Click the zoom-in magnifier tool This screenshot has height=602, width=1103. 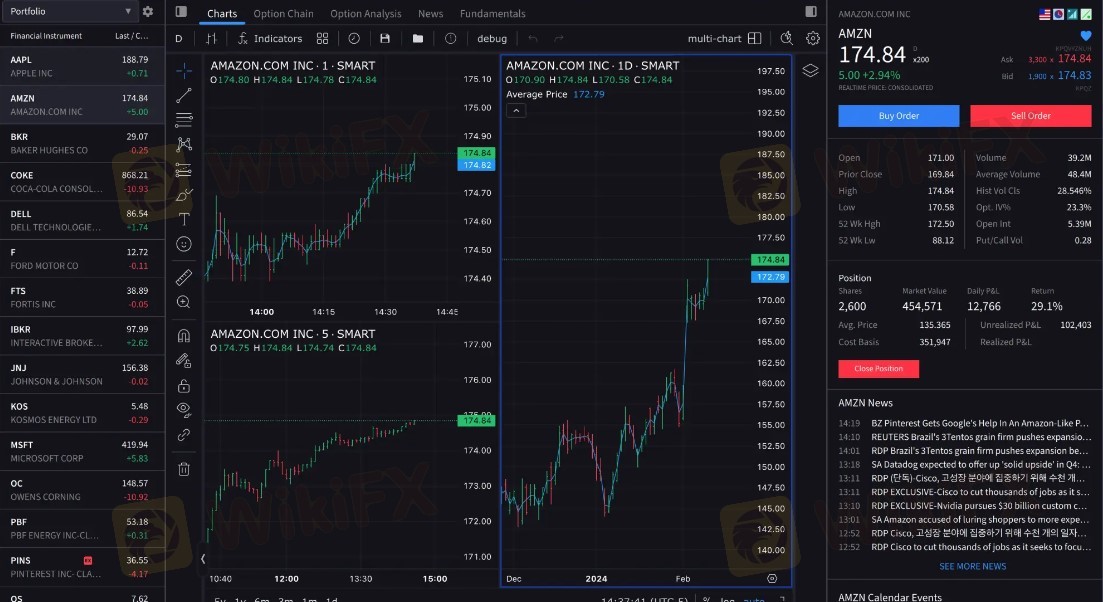184,301
